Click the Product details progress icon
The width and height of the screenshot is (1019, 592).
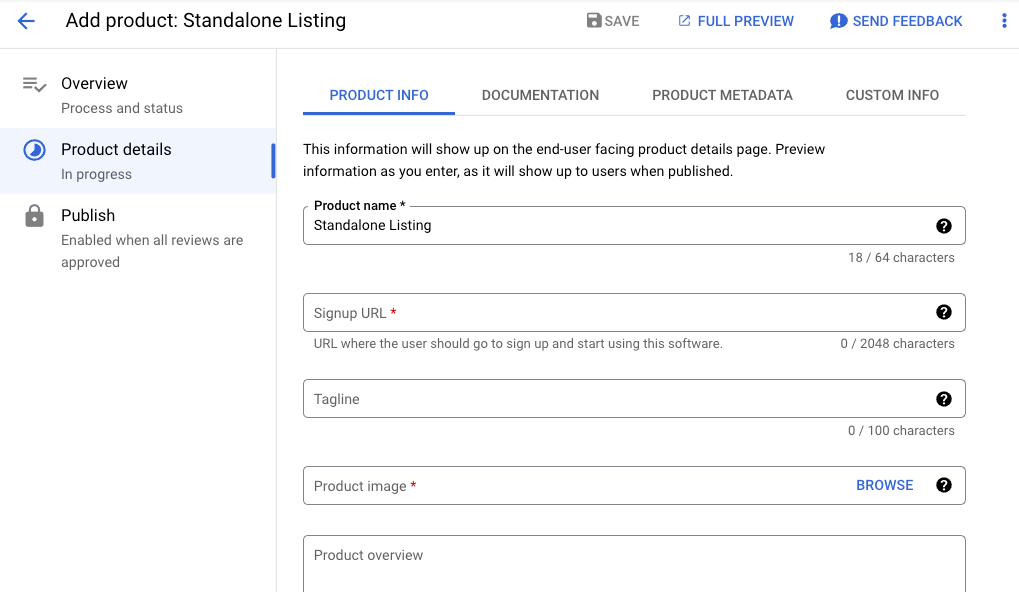pos(34,150)
